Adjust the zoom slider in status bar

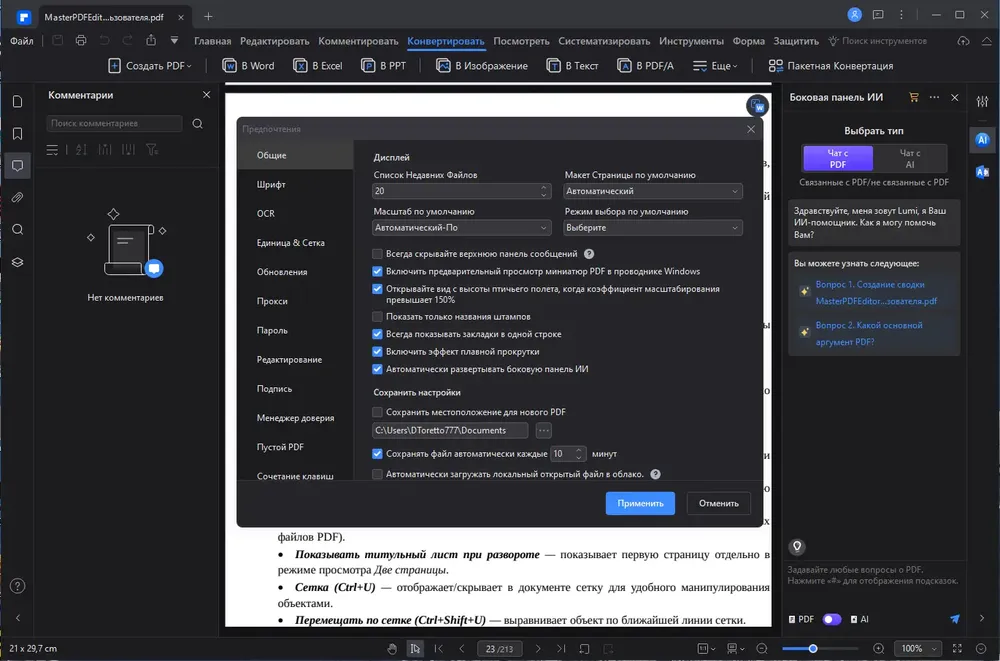pyautogui.click(x=813, y=648)
